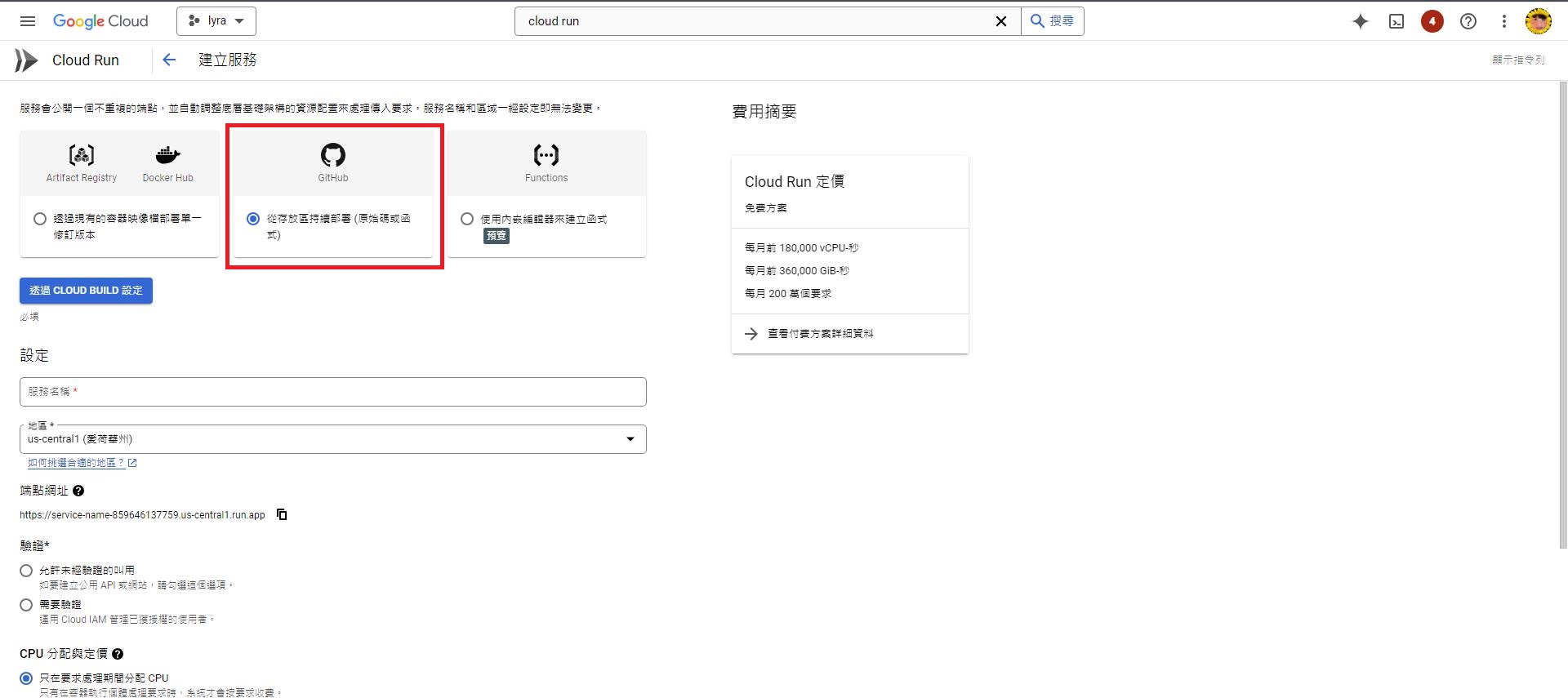Select 從存放區持續部署 GitHub radio option

(253, 219)
